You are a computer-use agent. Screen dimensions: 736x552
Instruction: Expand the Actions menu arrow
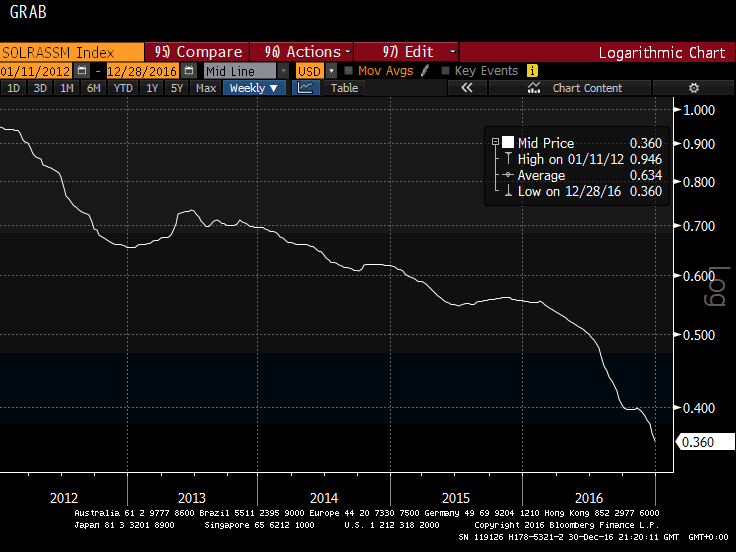(x=348, y=52)
